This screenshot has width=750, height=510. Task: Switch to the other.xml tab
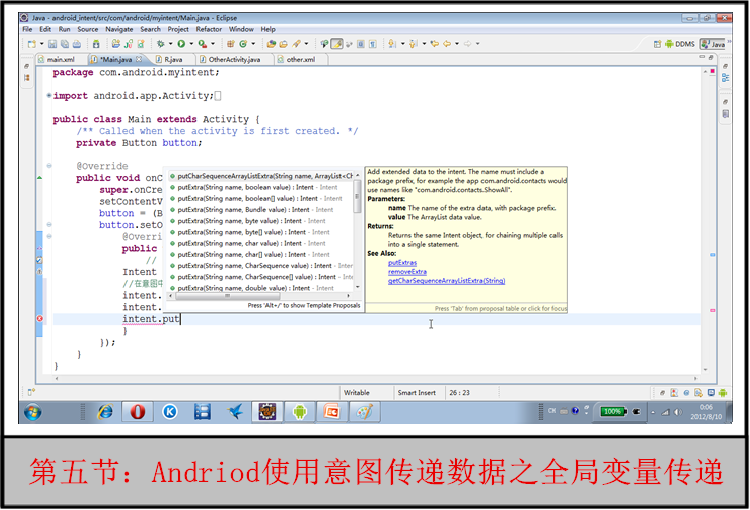pos(301,59)
